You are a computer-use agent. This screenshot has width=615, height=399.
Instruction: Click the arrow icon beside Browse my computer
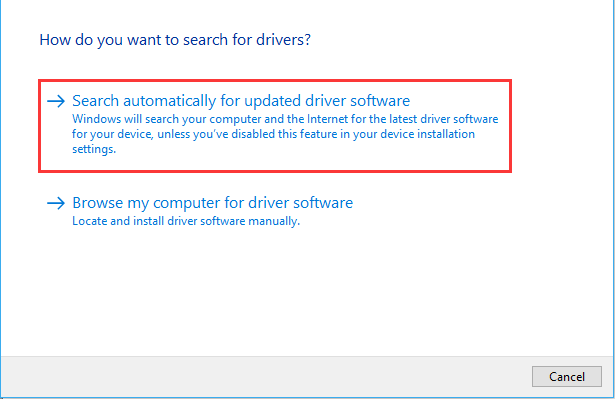click(x=56, y=203)
